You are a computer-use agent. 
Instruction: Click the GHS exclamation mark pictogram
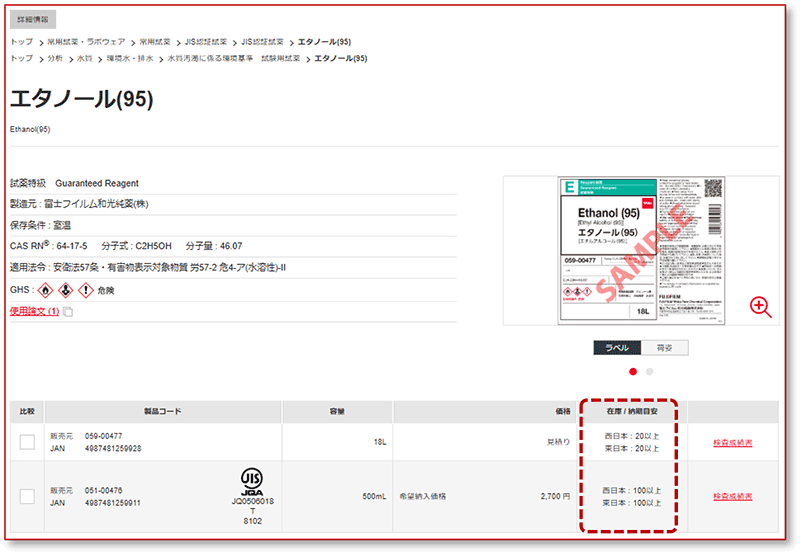click(x=84, y=290)
